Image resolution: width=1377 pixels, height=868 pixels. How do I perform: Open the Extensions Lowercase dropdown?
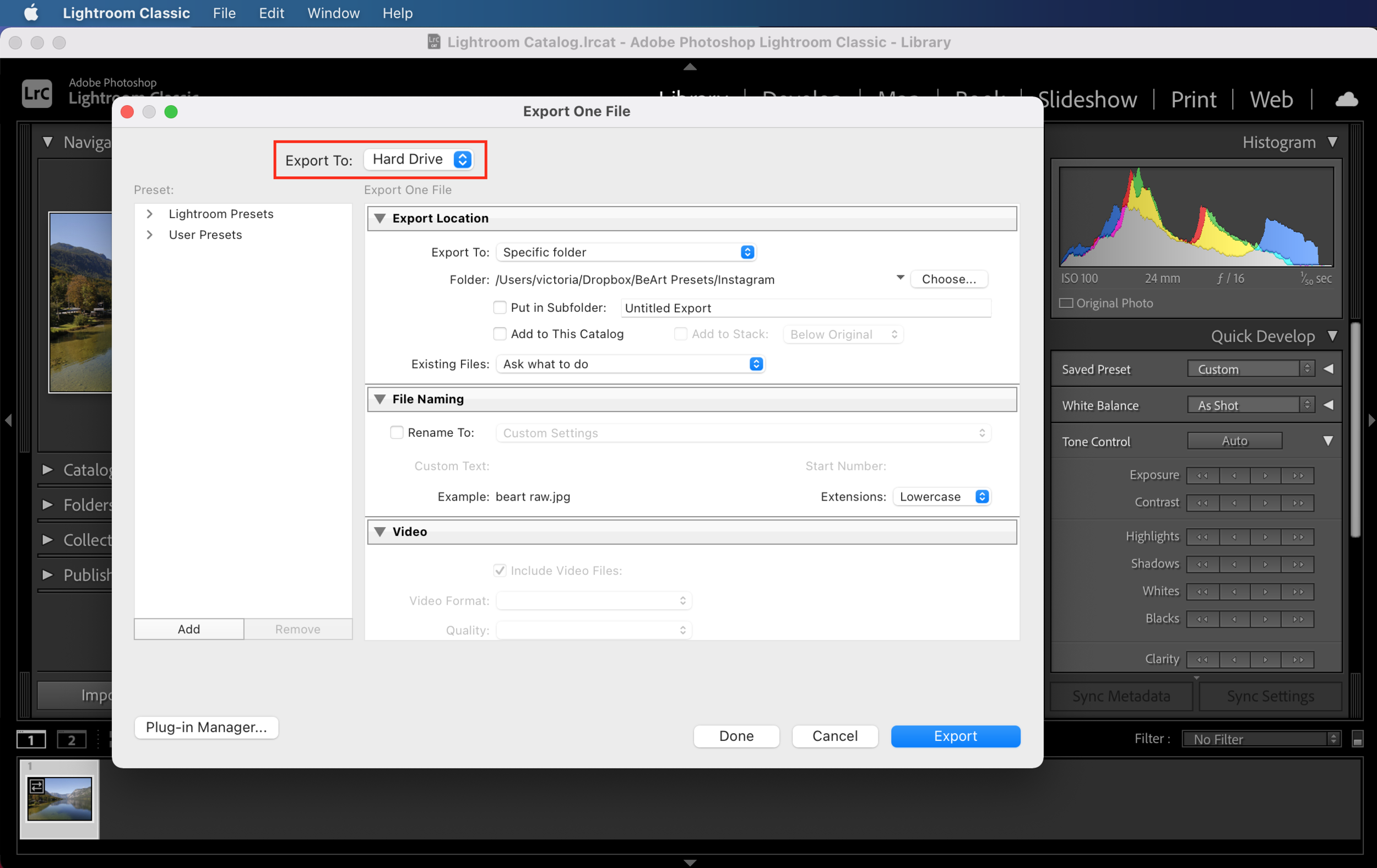tap(941, 496)
